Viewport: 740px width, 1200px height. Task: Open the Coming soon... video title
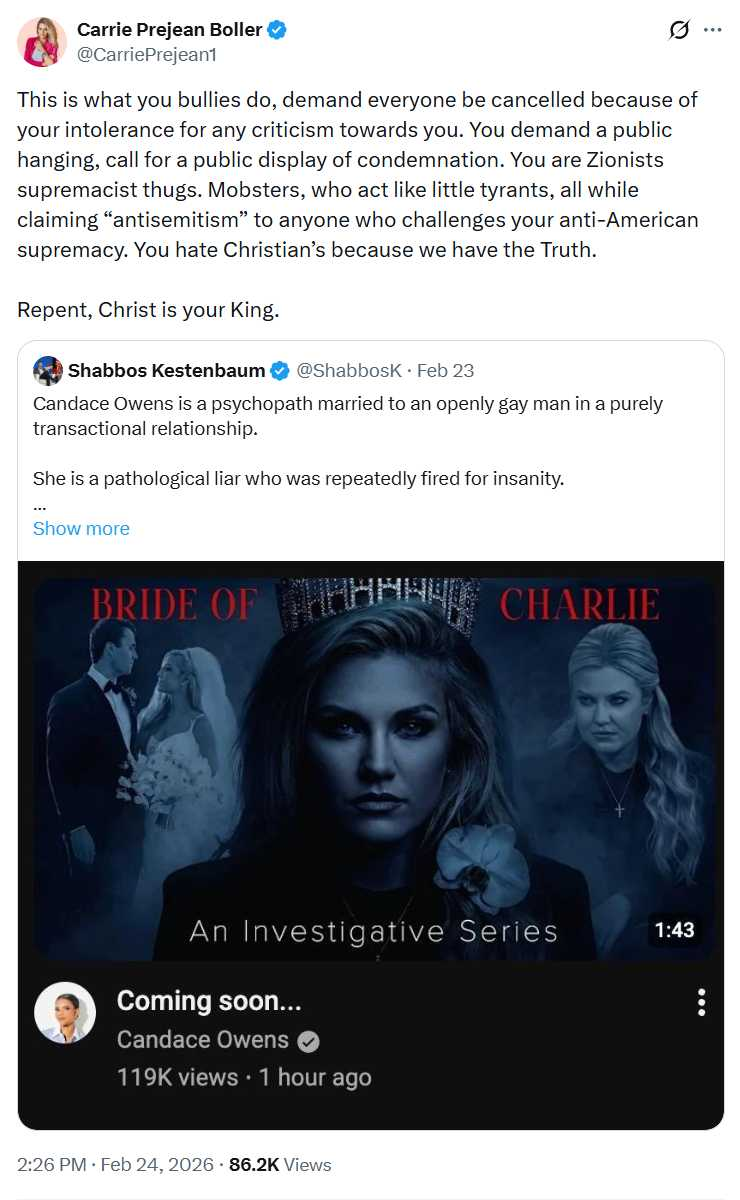tap(209, 1000)
